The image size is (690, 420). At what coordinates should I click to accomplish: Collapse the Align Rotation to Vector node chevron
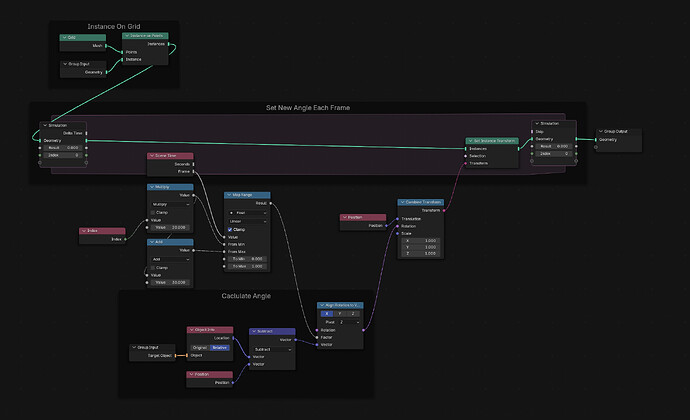pyautogui.click(x=322, y=305)
